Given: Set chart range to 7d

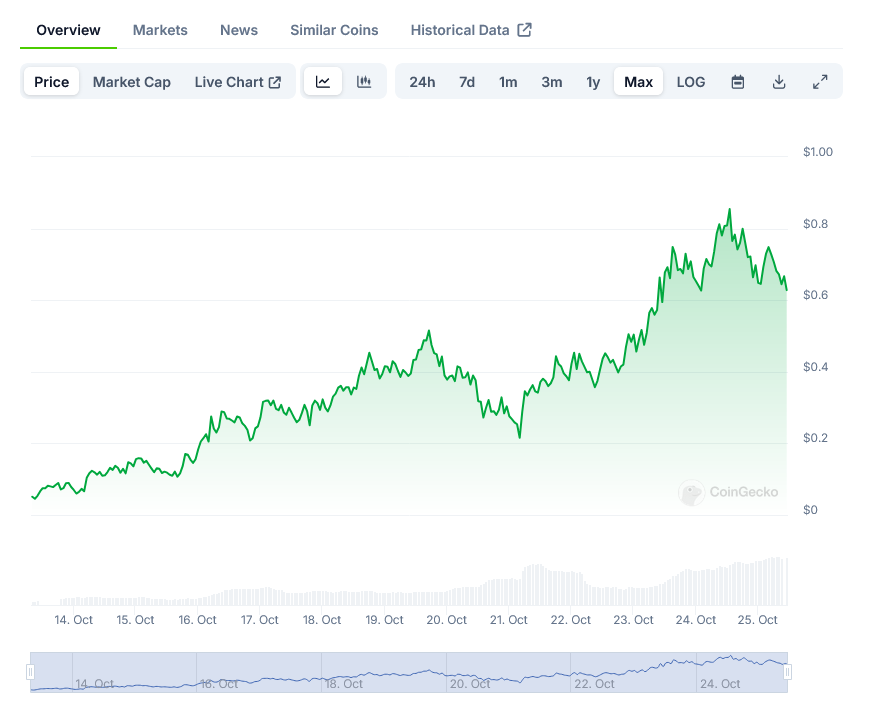Looking at the screenshot, I should (467, 82).
